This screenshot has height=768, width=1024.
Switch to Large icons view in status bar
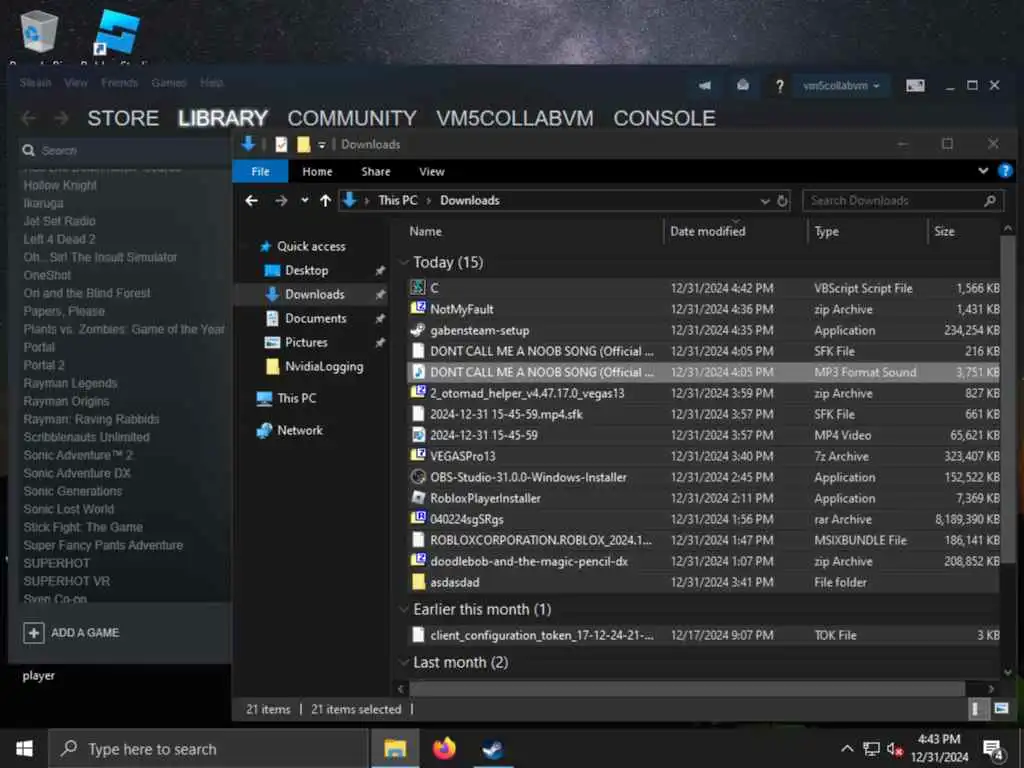(1001, 709)
